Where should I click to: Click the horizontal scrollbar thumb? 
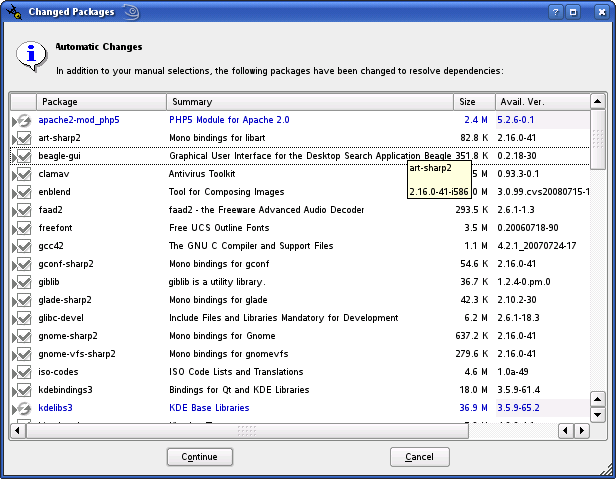(x=247, y=431)
